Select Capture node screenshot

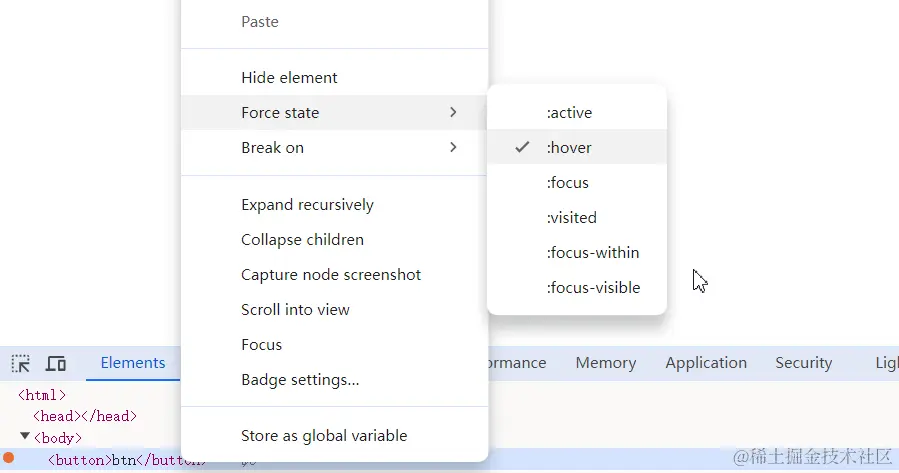pyautogui.click(x=331, y=275)
